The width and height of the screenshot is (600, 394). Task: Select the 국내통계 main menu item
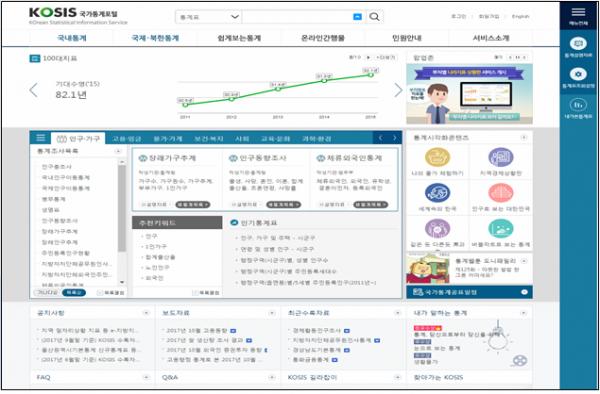coord(72,38)
